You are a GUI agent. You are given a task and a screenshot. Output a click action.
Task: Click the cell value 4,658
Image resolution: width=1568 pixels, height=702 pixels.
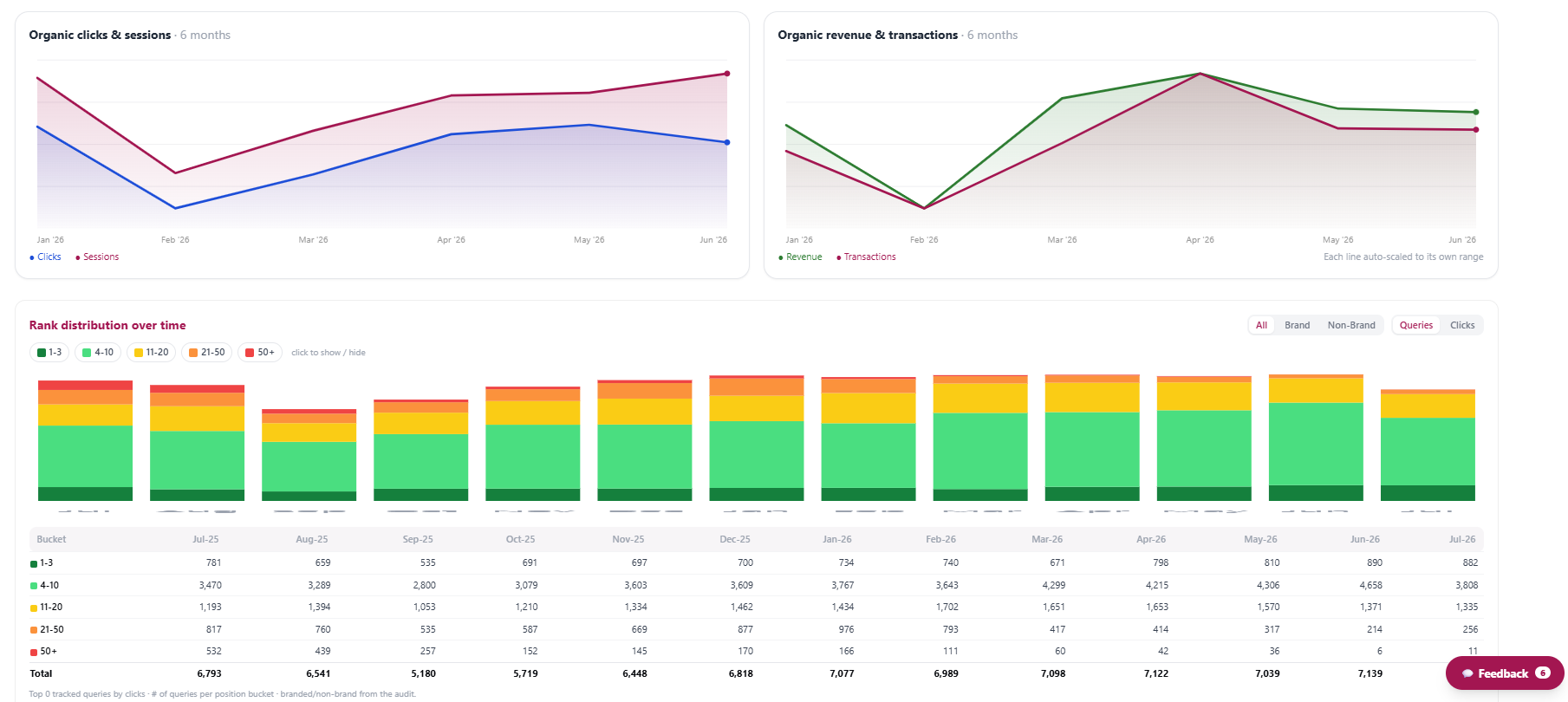coord(1370,585)
